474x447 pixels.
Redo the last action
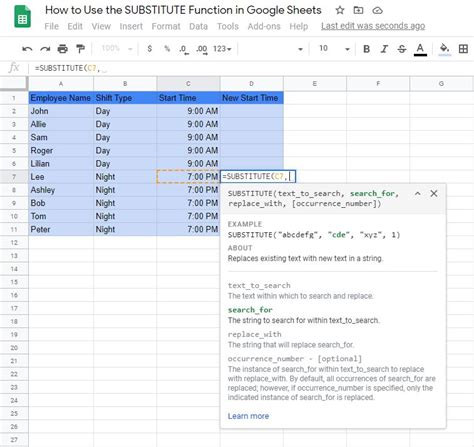click(45, 49)
